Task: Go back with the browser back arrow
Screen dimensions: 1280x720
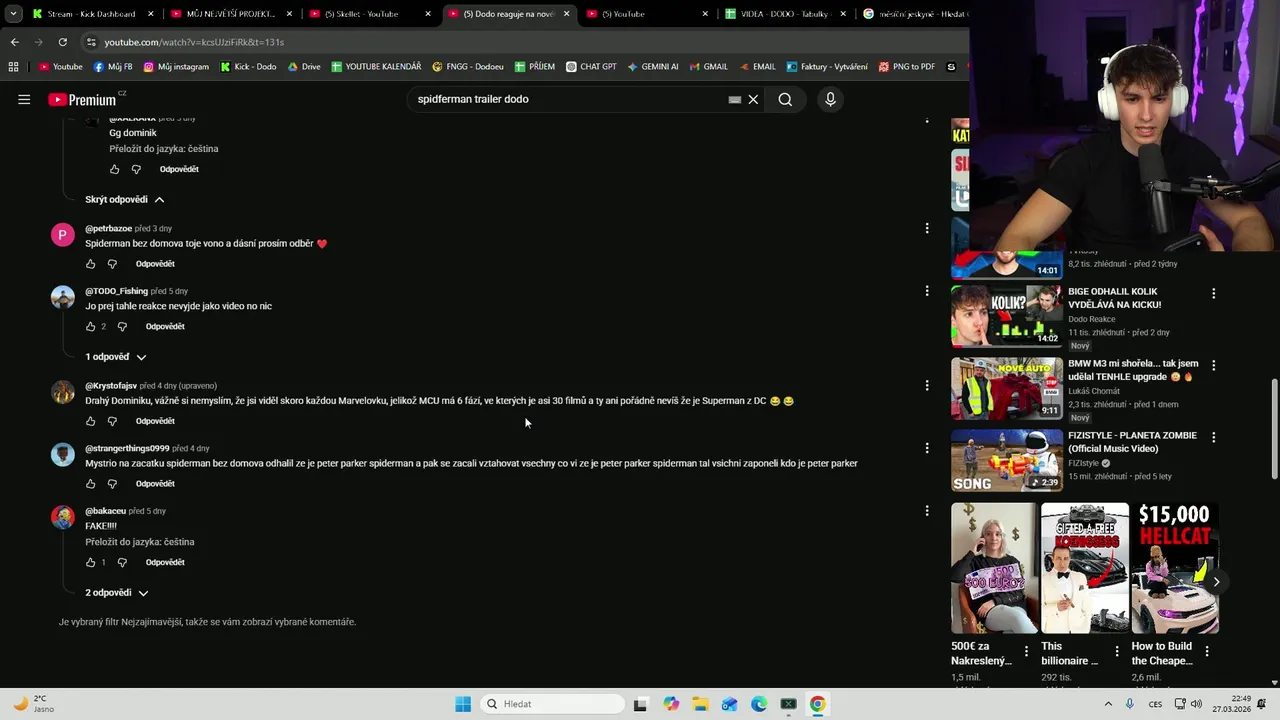Action: tap(14, 42)
